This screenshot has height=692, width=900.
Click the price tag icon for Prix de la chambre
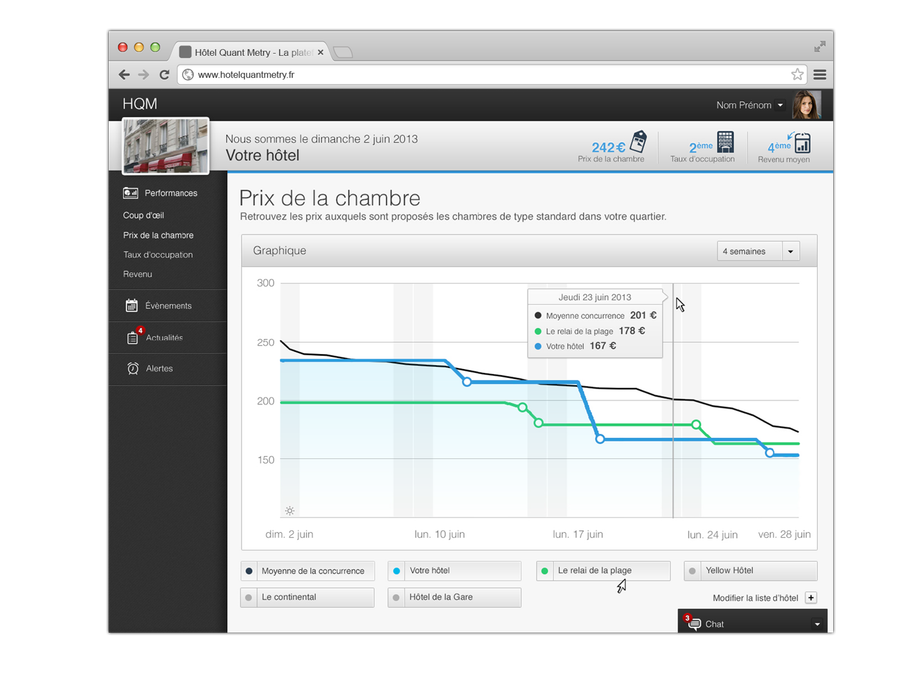coord(638,142)
